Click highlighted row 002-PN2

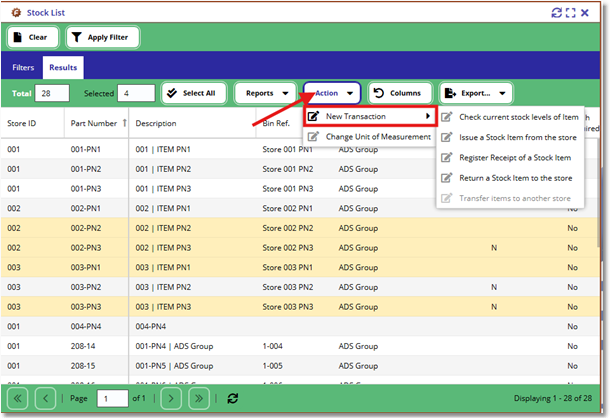click(x=300, y=228)
